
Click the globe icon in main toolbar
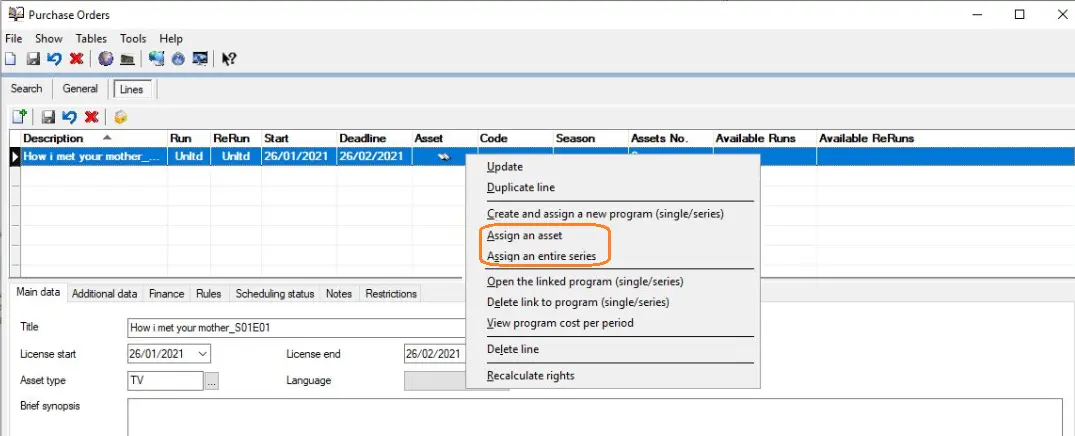coord(105,59)
